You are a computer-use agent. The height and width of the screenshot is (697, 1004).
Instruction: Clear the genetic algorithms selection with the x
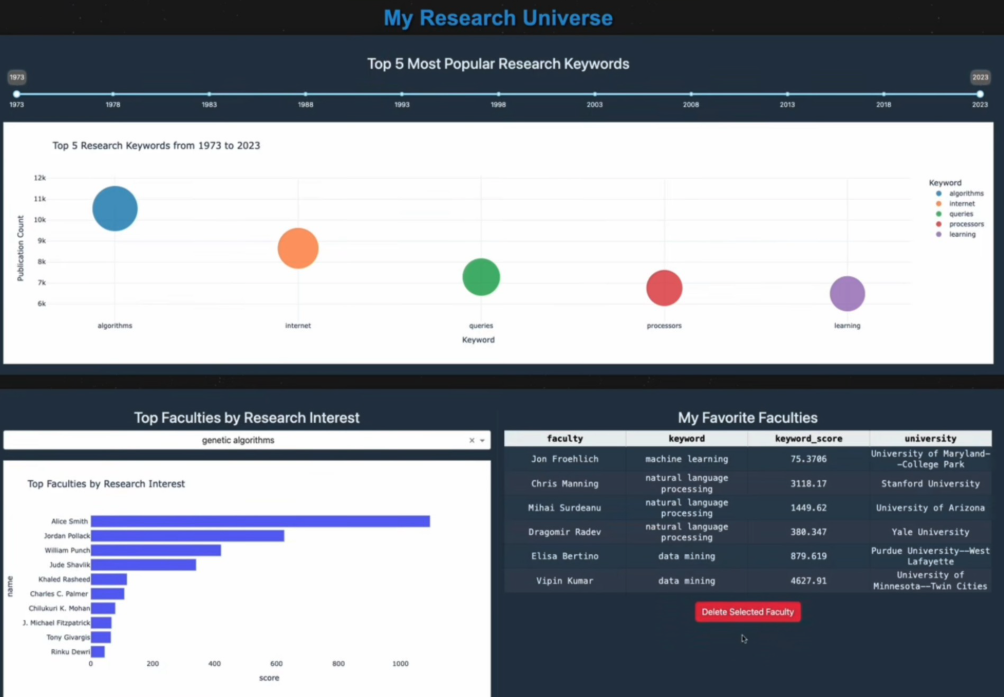coord(472,440)
